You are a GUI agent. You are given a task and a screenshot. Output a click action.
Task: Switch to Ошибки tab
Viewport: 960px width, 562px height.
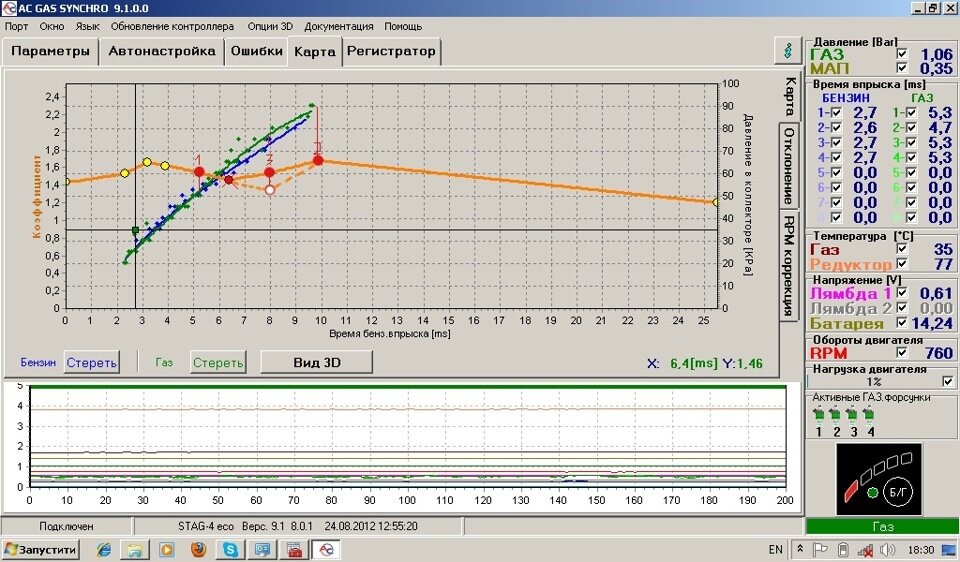pyautogui.click(x=257, y=51)
